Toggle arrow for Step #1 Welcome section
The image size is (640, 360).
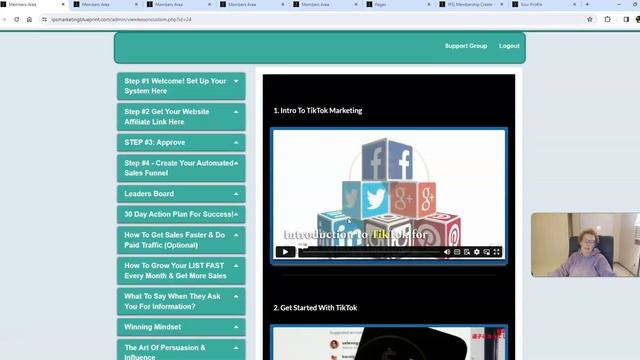(236, 81)
